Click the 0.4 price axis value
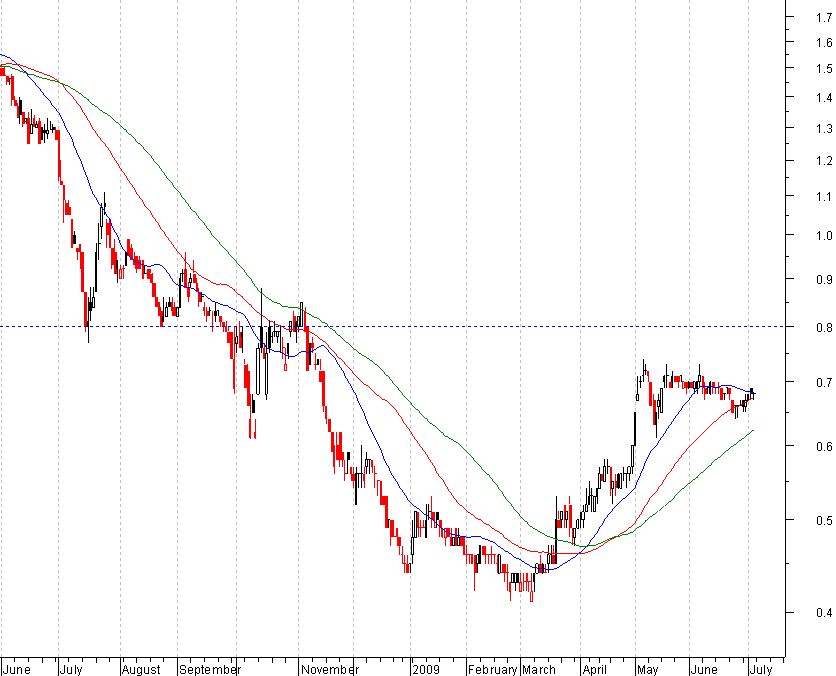 [x=824, y=613]
